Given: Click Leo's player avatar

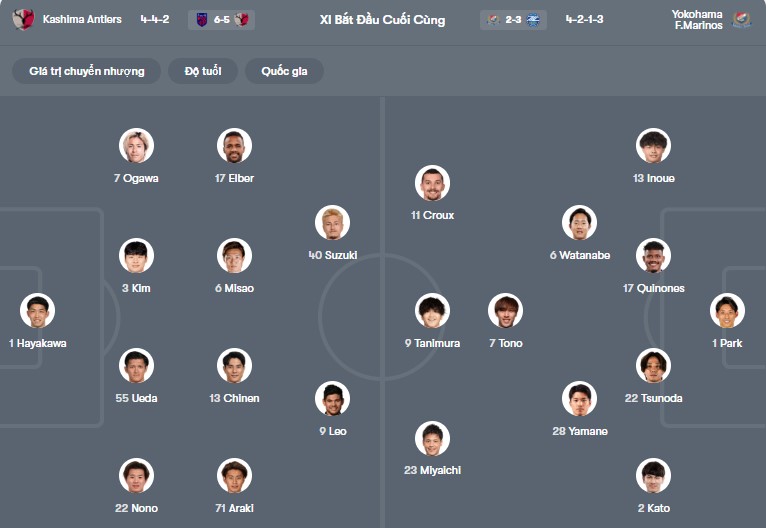Looking at the screenshot, I should tap(332, 399).
